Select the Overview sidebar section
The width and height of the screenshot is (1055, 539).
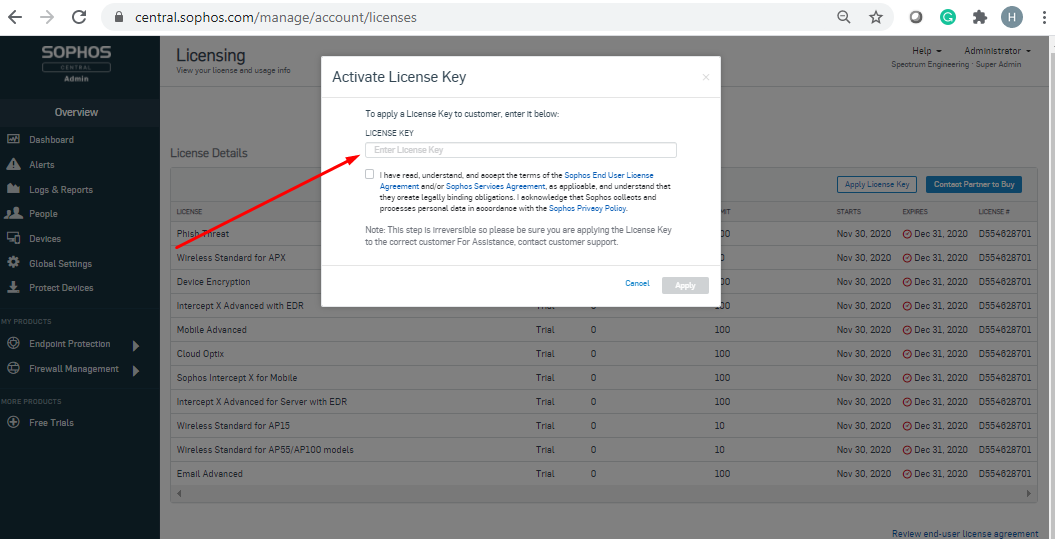click(x=76, y=112)
